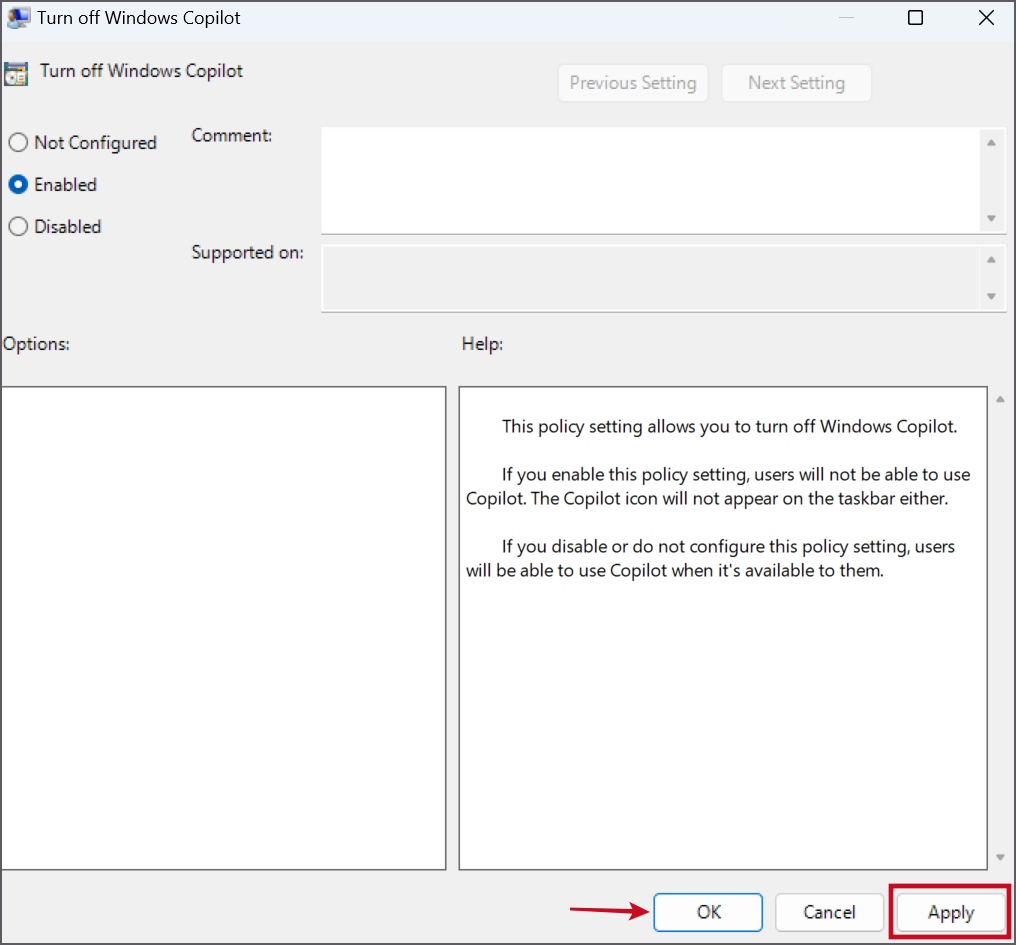1016x945 pixels.
Task: Click the Comment box scroll up arrow
Action: (991, 143)
